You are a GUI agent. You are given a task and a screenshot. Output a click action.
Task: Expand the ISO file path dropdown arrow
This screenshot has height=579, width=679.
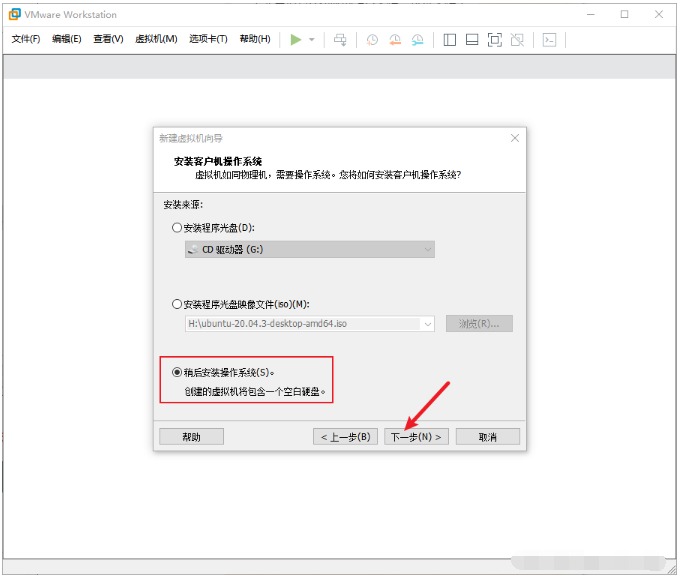click(x=428, y=324)
